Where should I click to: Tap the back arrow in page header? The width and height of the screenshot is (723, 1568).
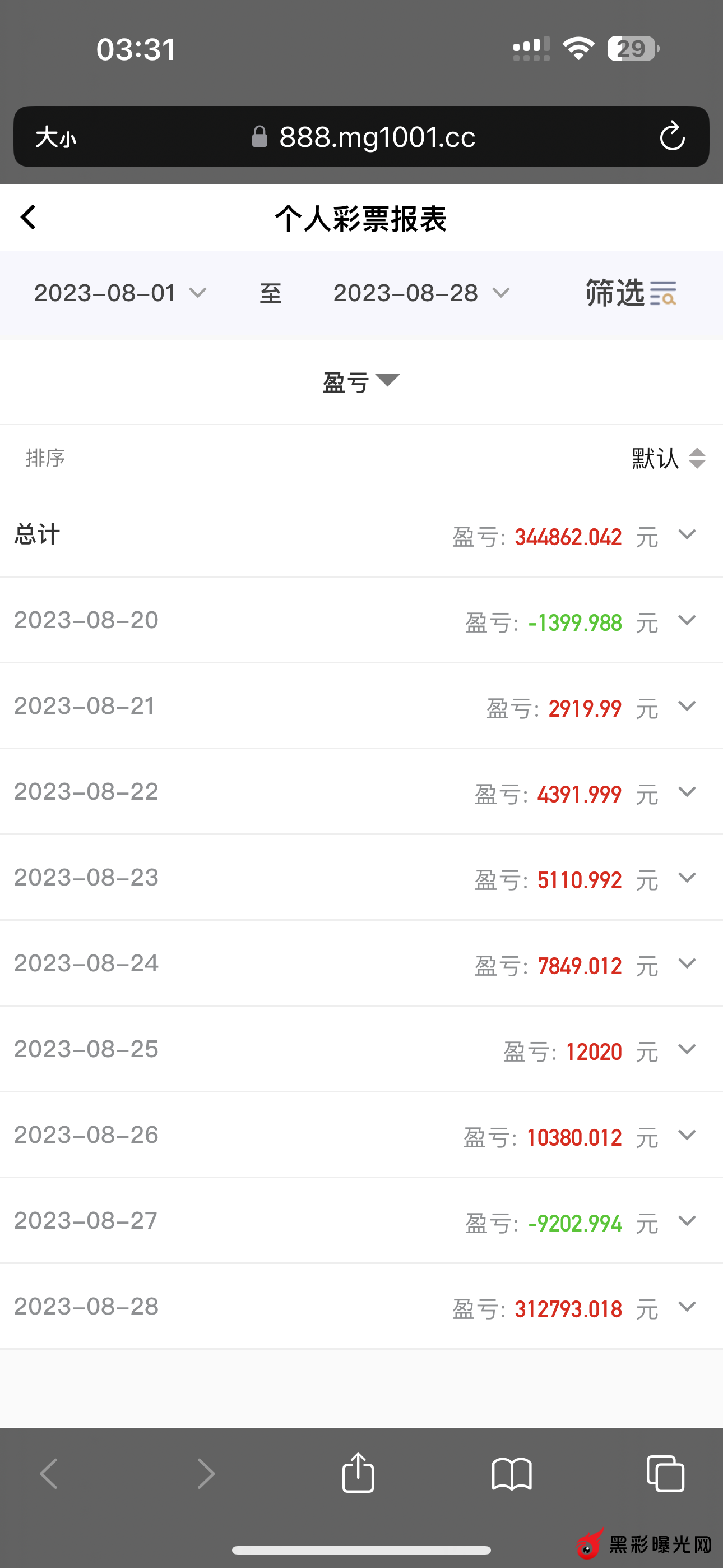pyautogui.click(x=29, y=217)
